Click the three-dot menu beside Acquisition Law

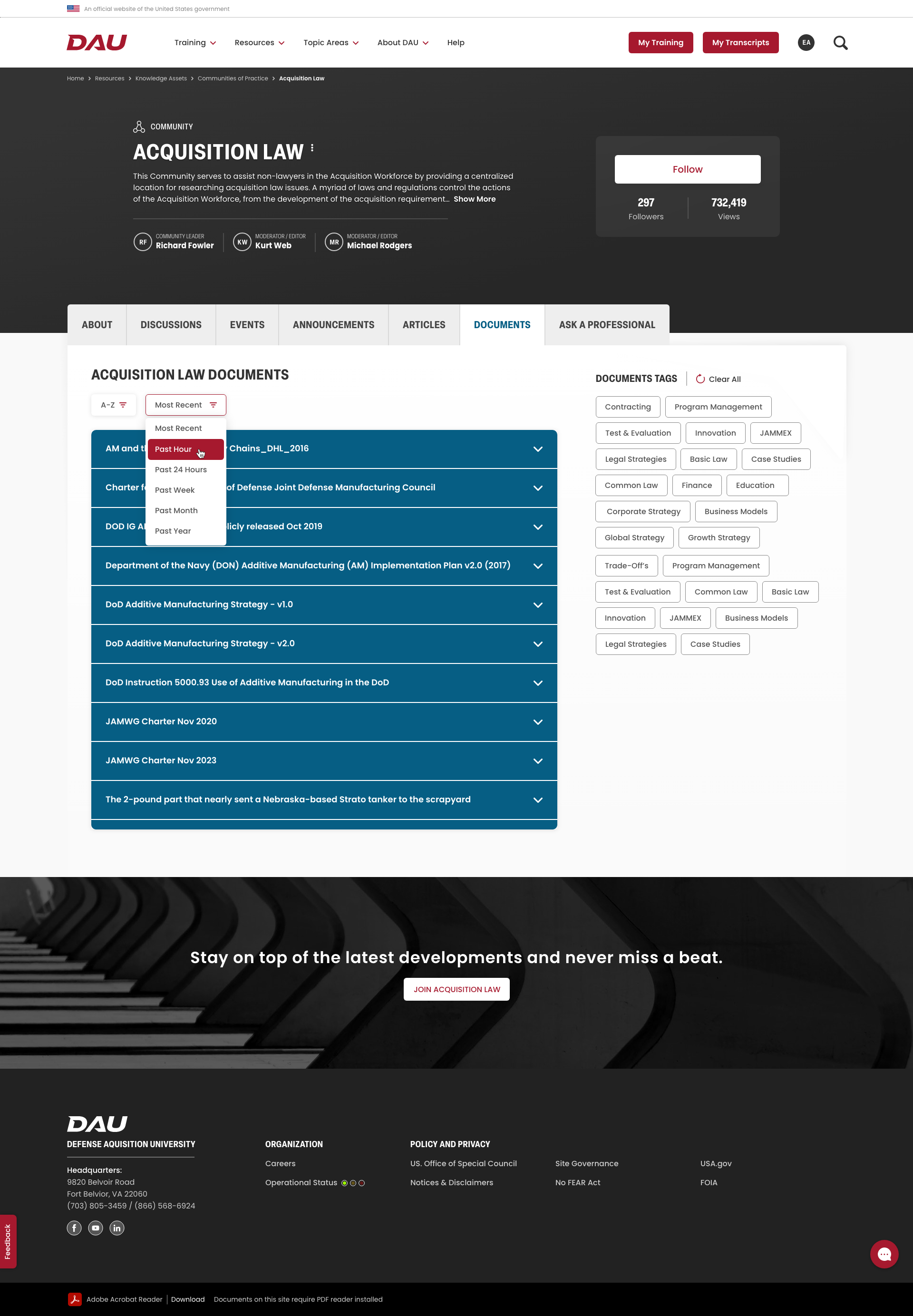click(x=312, y=148)
